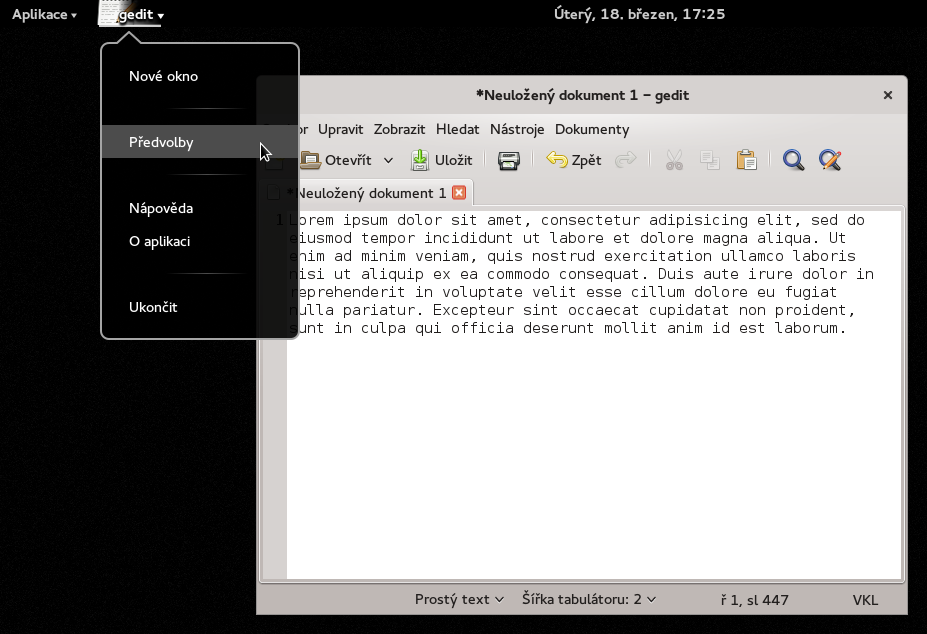
Task: Click the Otevřít folder toolbar button
Action: pyautogui.click(x=336, y=160)
